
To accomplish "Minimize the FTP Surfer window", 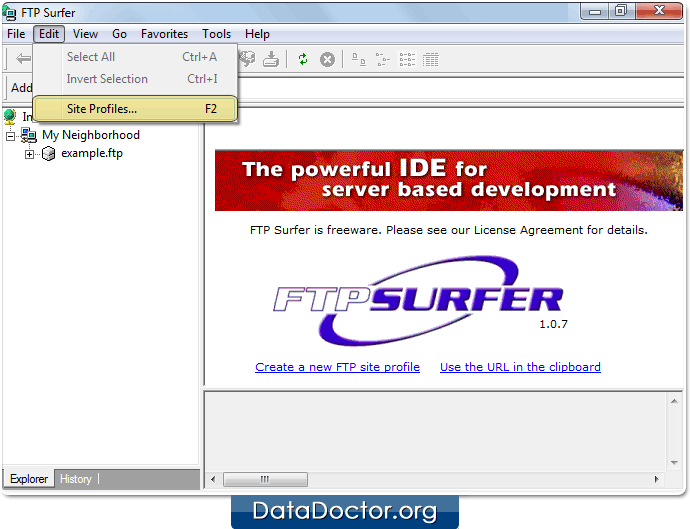I will pos(595,11).
